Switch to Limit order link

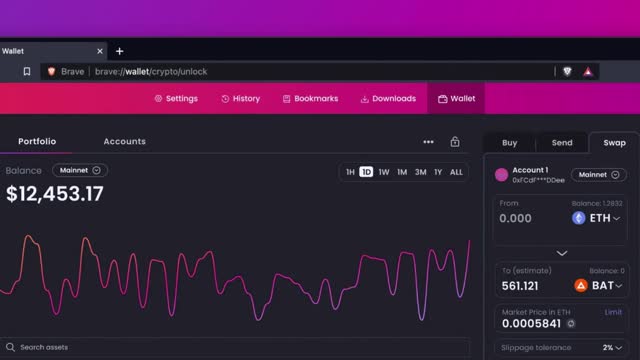click(x=613, y=312)
